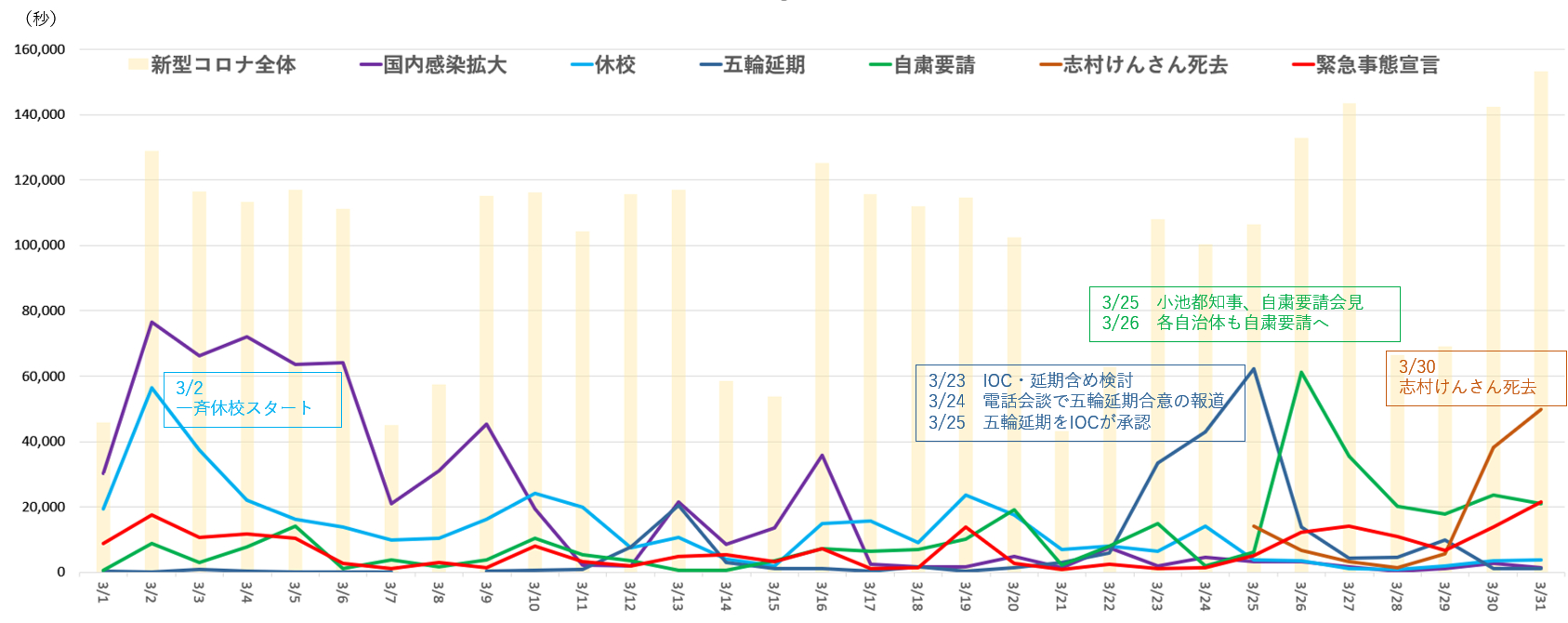Click the green 自粛要請 peak on 3/26
The width and height of the screenshot is (1568, 623).
(1301, 372)
